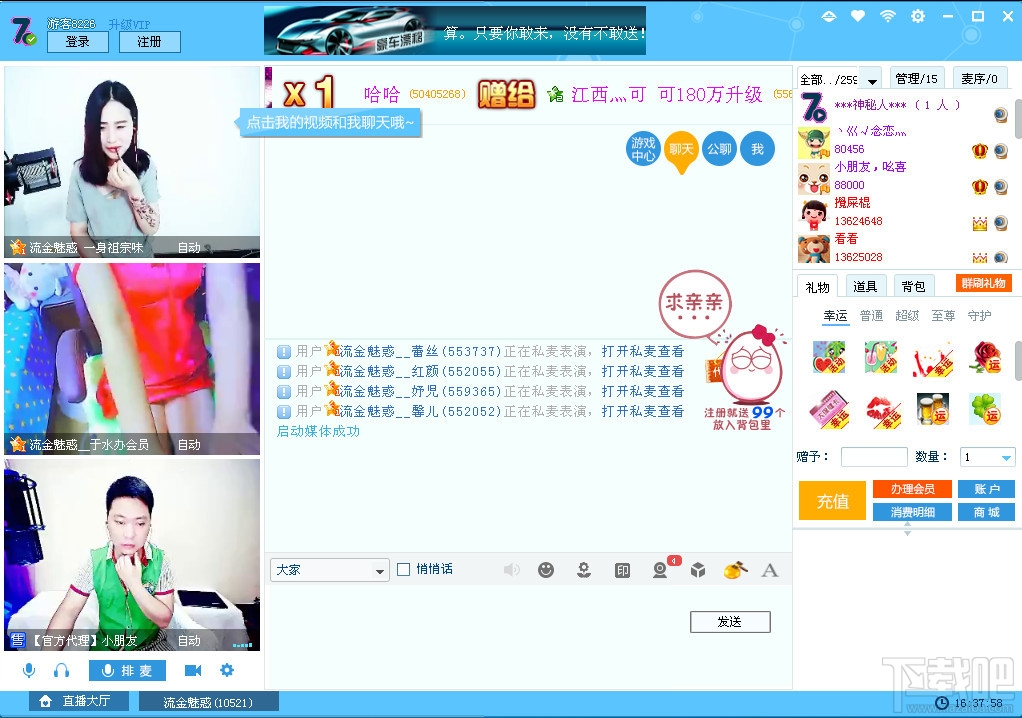The image size is (1022, 718).
Task: Select the flower gift icon in chat bar
Action: tap(583, 569)
